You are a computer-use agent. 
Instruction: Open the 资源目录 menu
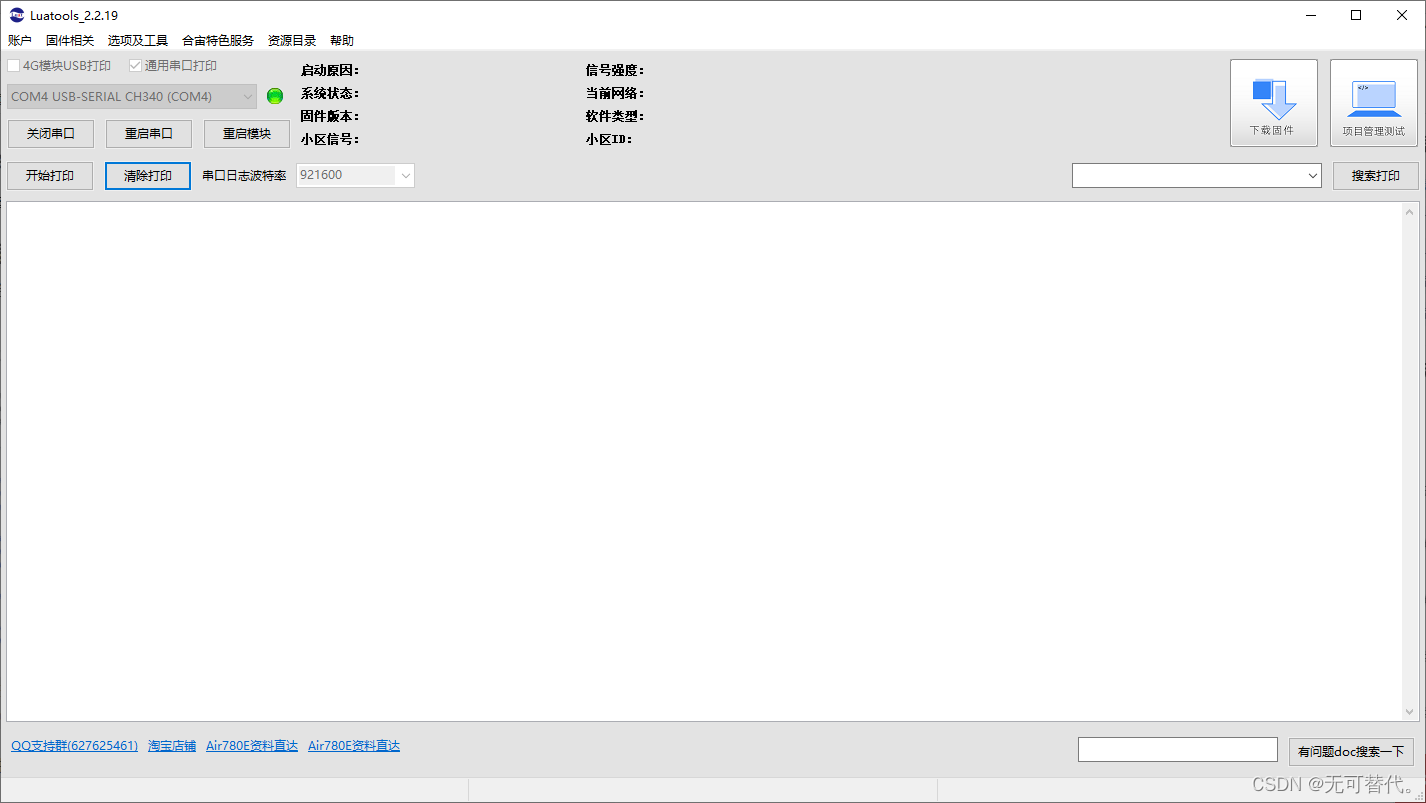point(292,41)
